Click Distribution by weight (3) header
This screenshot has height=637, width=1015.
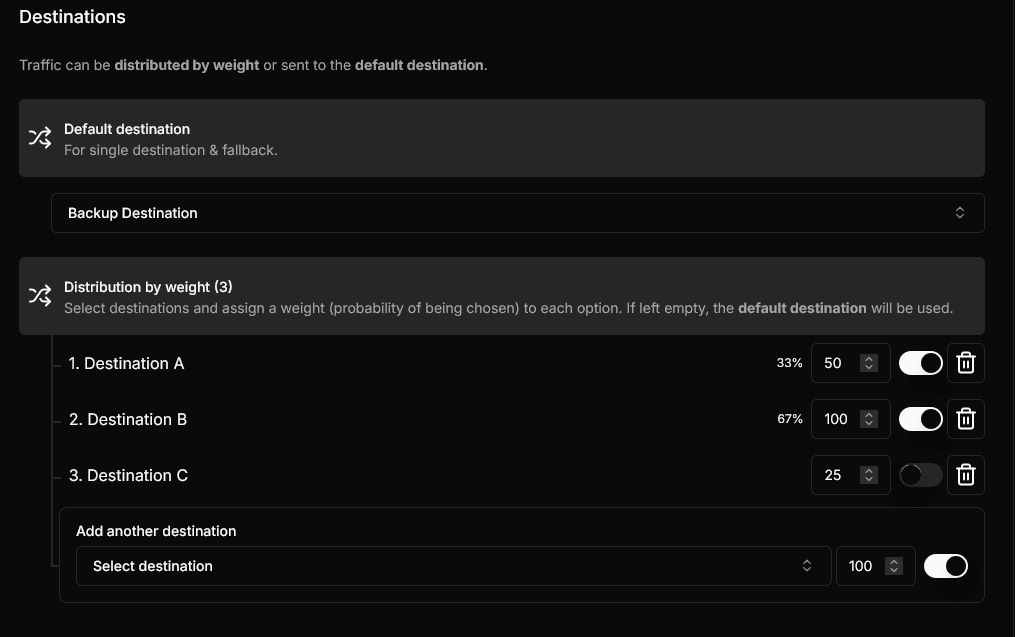[500, 296]
